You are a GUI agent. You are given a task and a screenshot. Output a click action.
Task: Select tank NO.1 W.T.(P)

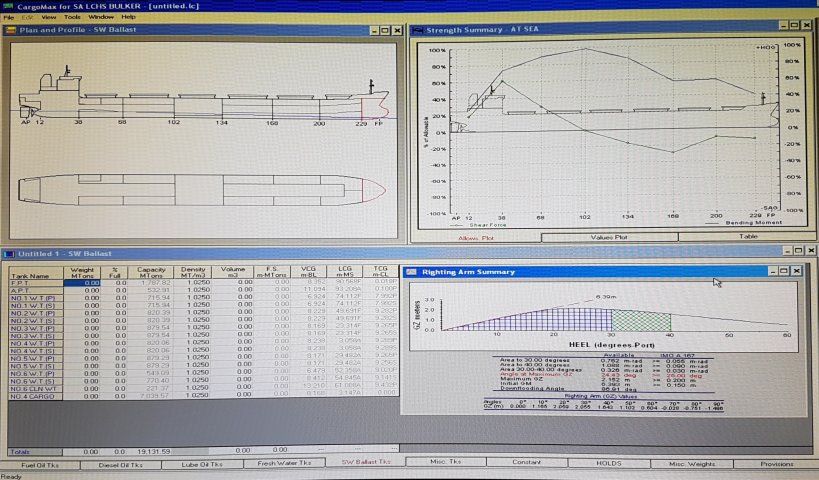click(x=36, y=298)
